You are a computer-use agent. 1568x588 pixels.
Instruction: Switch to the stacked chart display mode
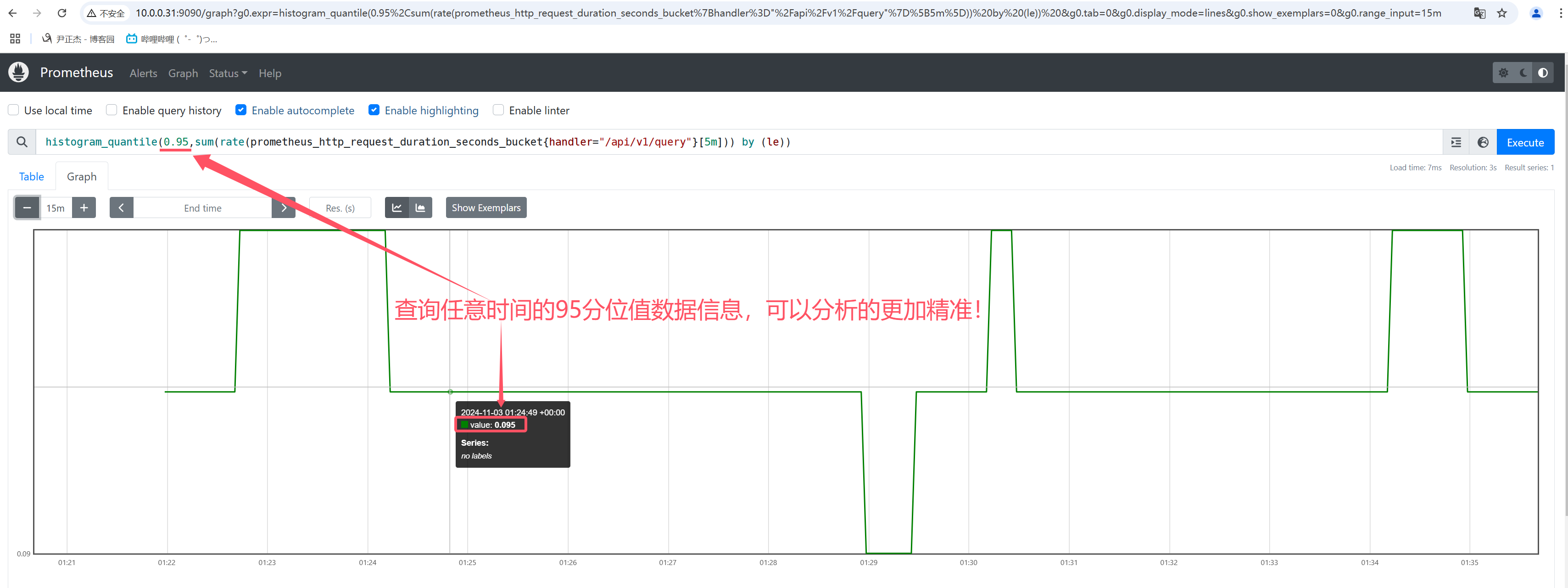[421, 207]
